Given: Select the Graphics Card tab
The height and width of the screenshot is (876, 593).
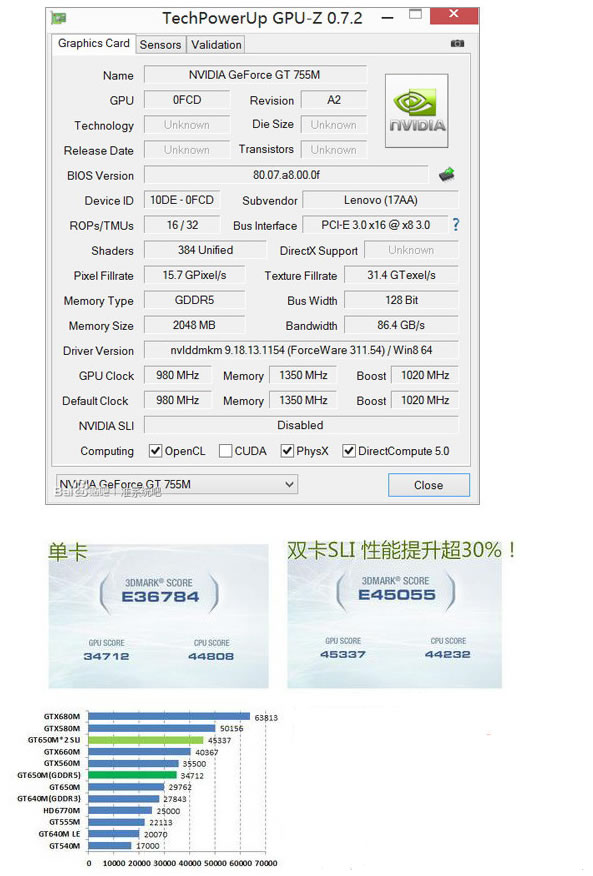Looking at the screenshot, I should [93, 43].
